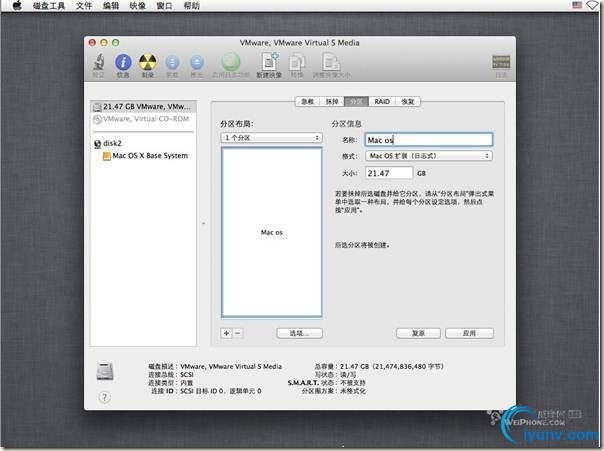Switch to the RAID tab
Screen dimensions: 604x451
[382, 102]
